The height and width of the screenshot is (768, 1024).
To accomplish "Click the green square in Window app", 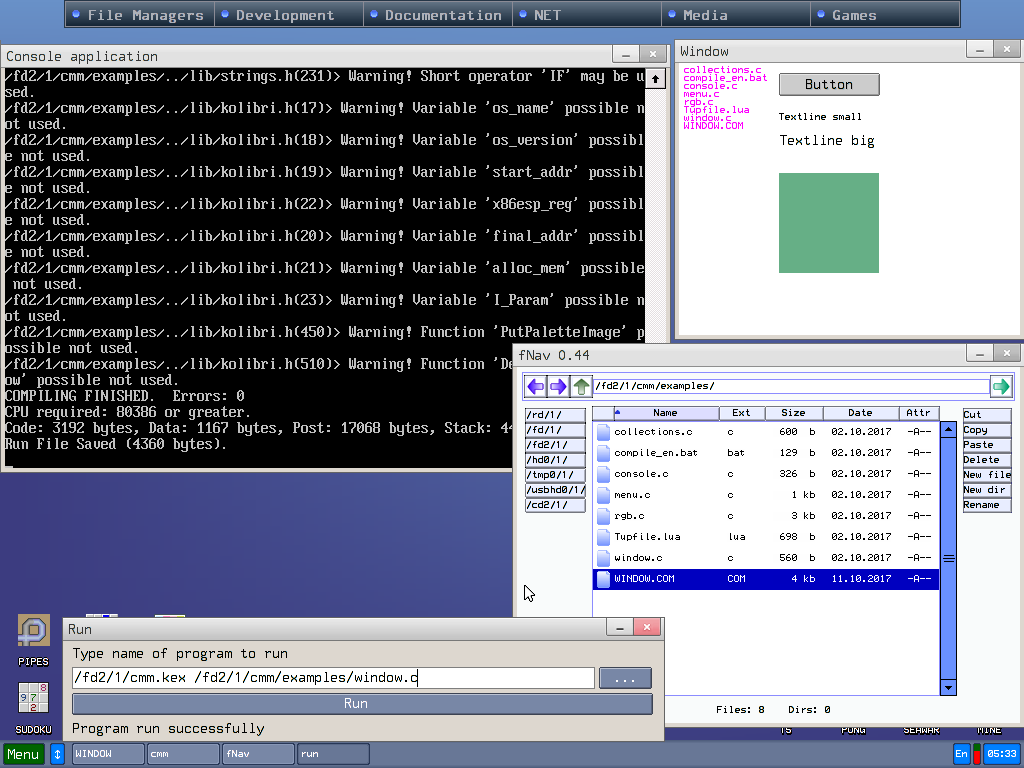I will pyautogui.click(x=829, y=223).
